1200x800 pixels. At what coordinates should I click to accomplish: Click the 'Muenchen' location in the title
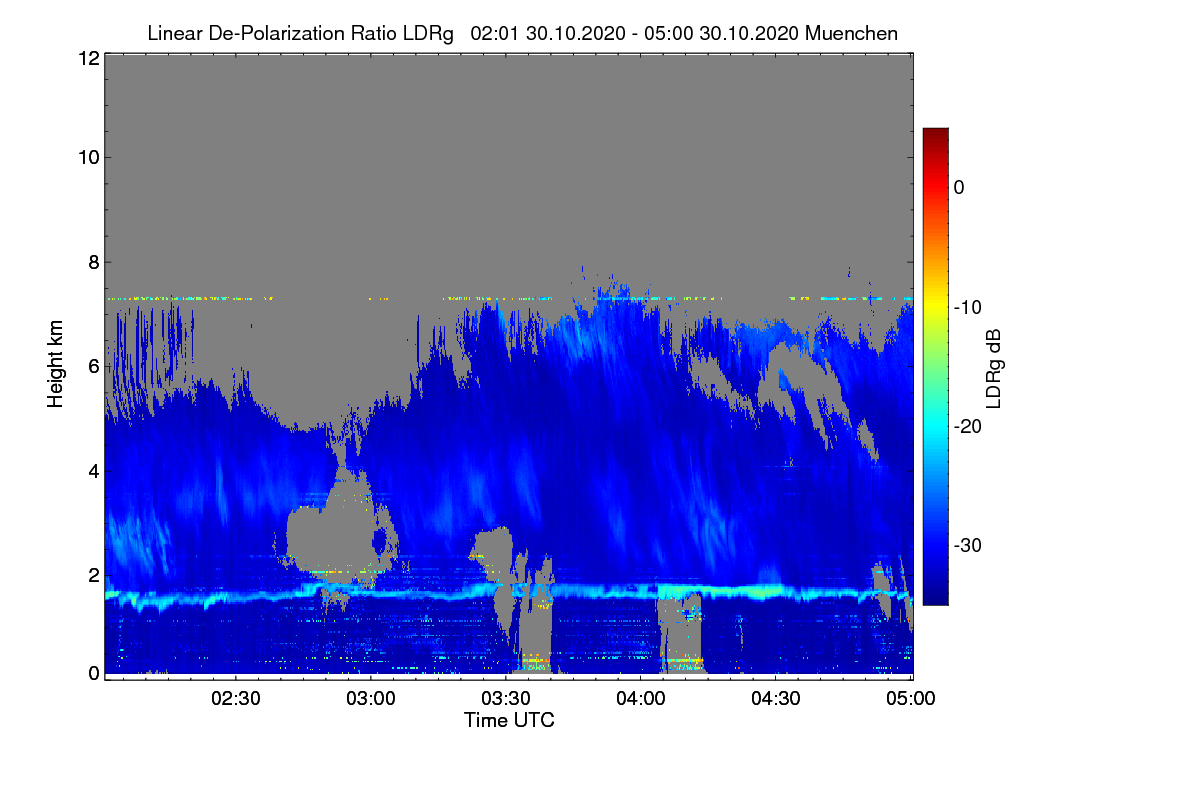pos(851,33)
